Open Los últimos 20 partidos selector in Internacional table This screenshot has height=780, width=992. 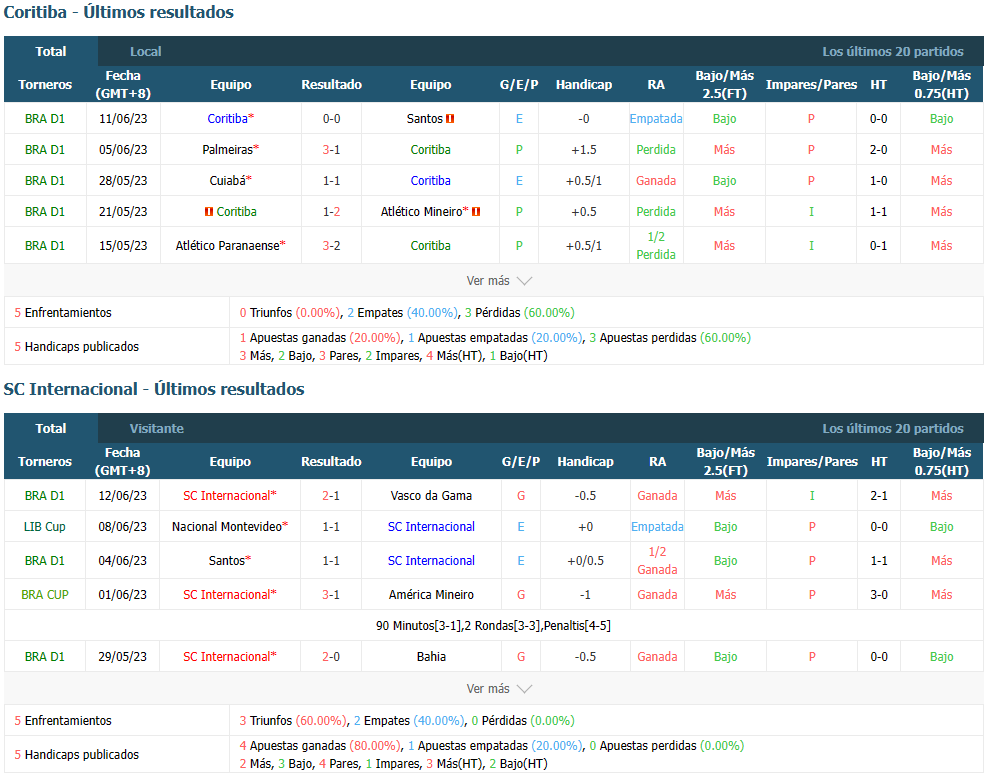pyautogui.click(x=893, y=428)
